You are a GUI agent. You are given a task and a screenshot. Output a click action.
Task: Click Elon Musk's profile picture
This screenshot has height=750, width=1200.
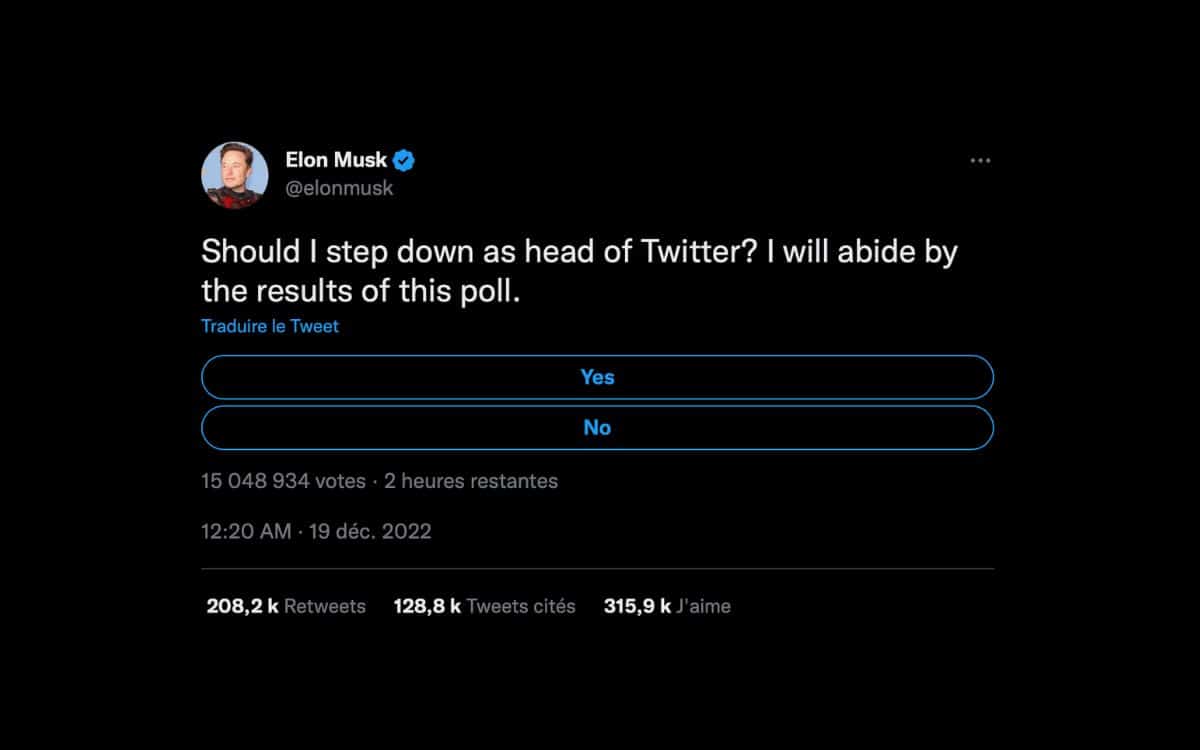(235, 173)
